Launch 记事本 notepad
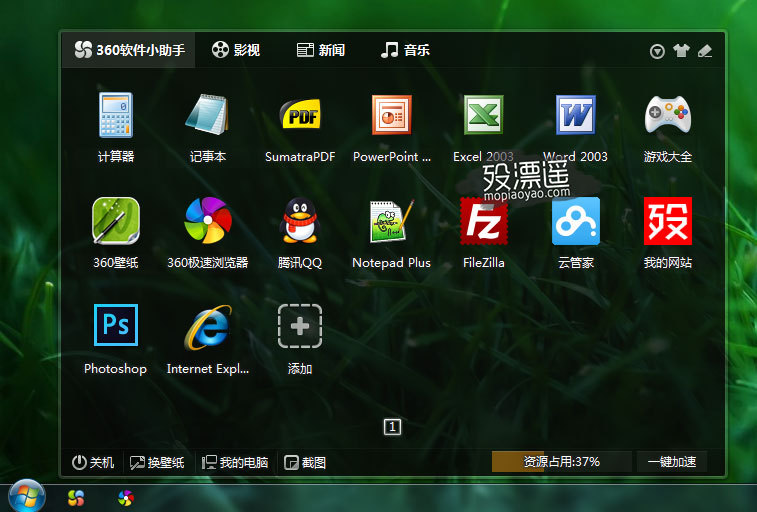This screenshot has width=757, height=512. click(x=208, y=115)
